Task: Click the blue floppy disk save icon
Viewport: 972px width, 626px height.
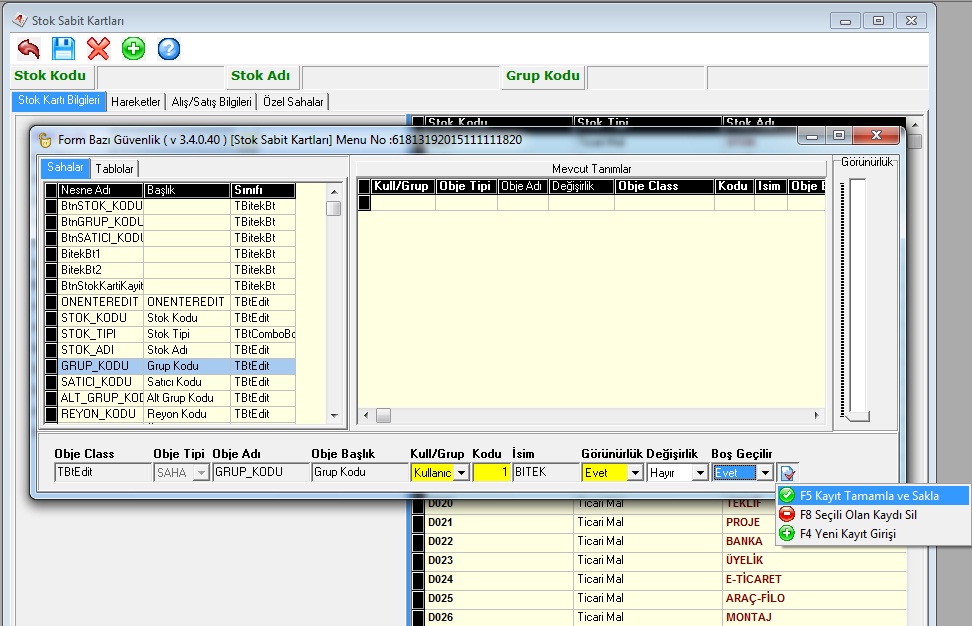Action: pyautogui.click(x=64, y=48)
